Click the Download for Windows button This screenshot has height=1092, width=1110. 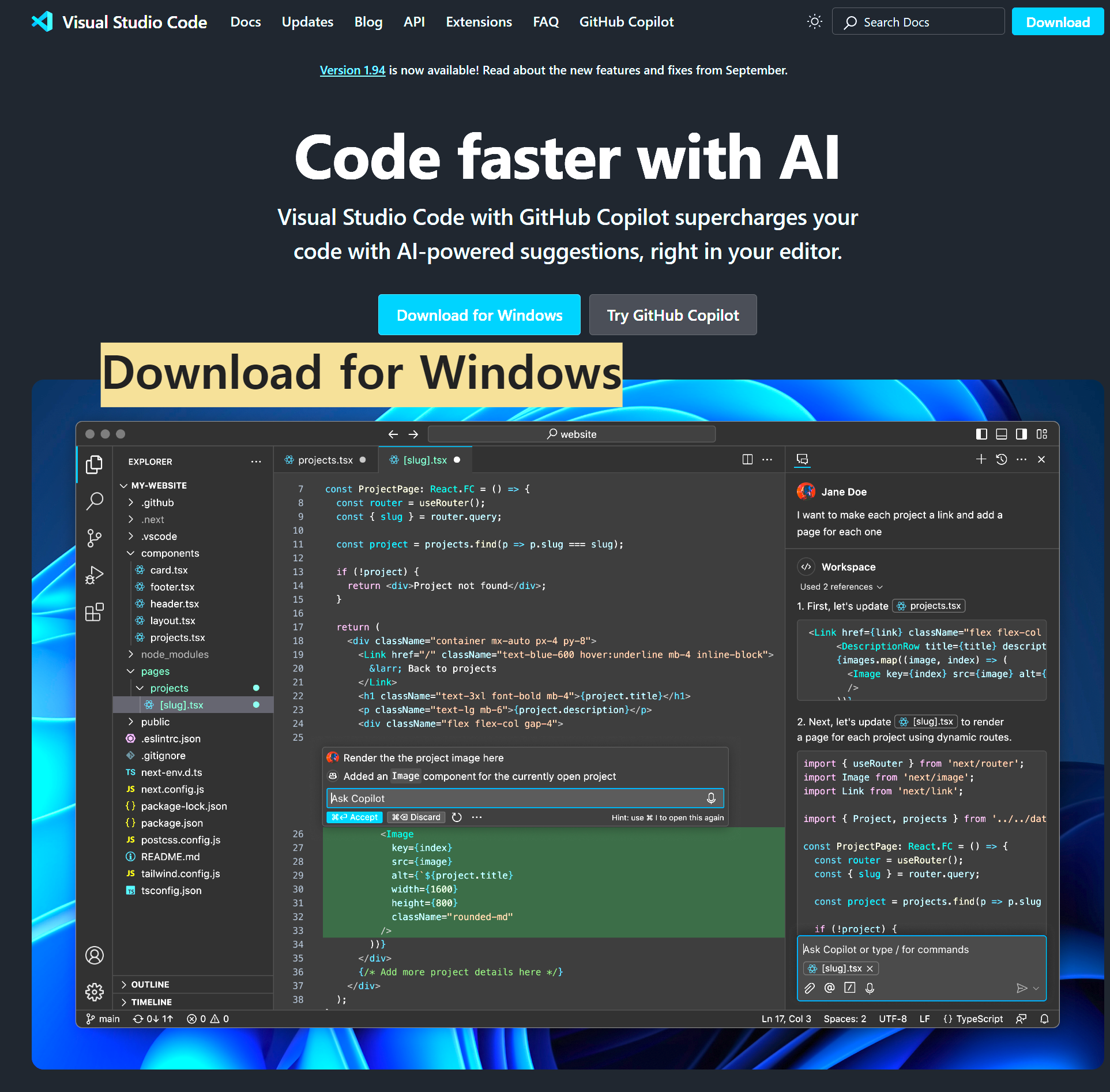point(479,315)
